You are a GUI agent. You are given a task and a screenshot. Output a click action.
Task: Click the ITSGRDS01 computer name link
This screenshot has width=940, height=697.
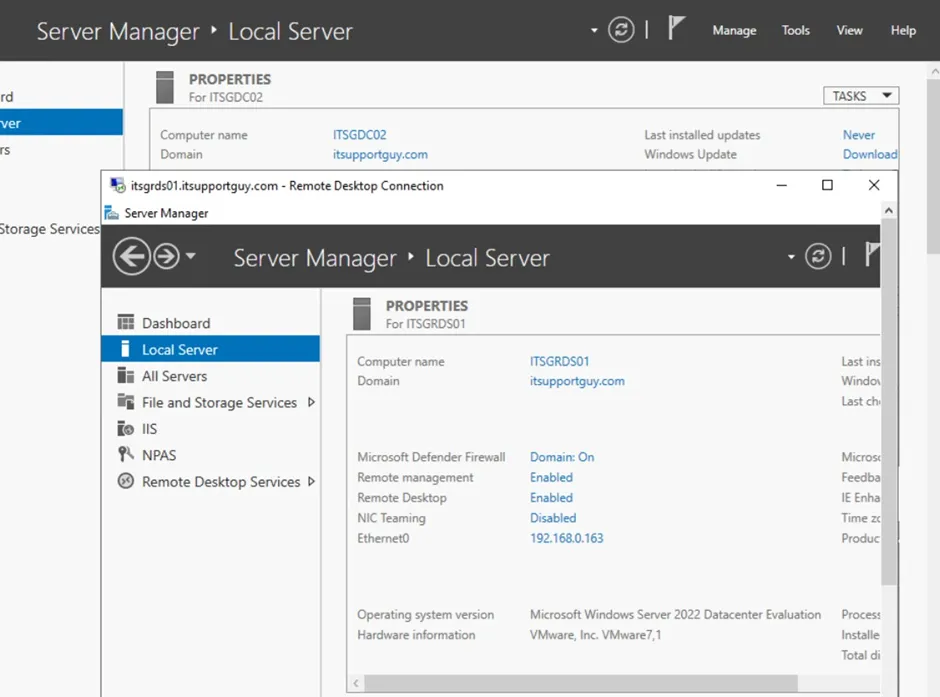tap(560, 362)
